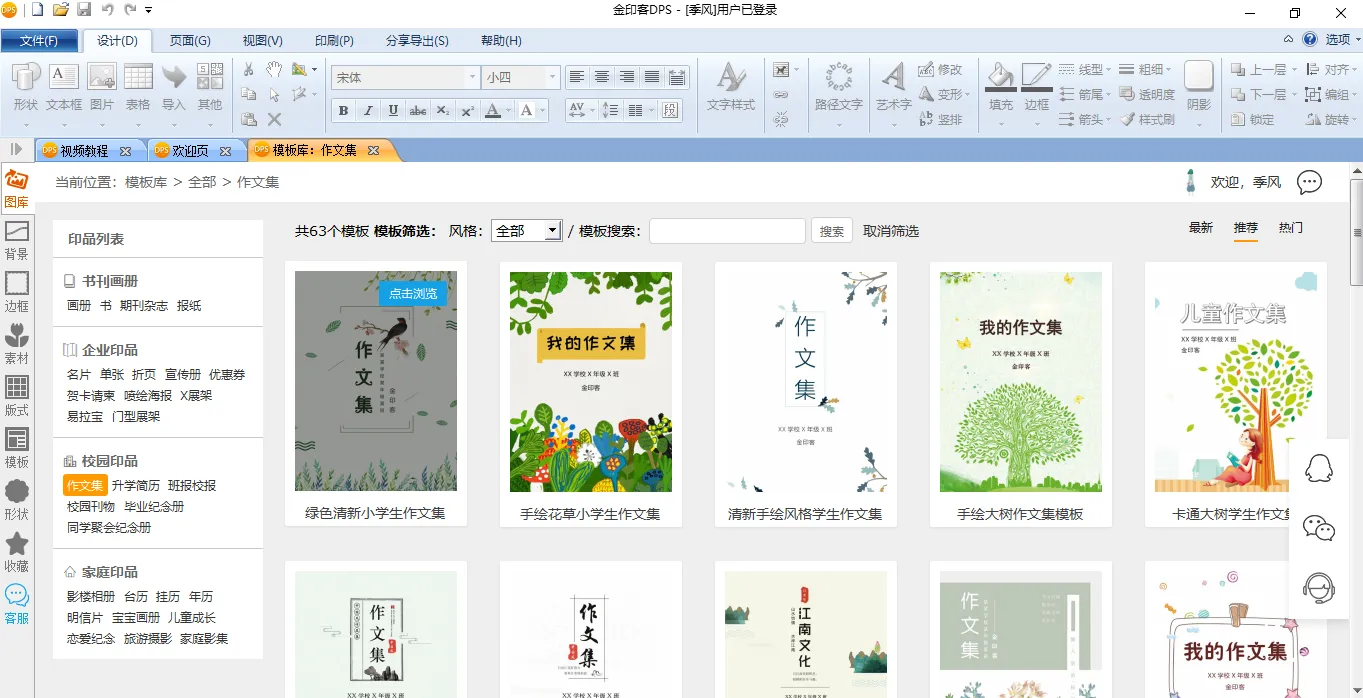Click the 取消筛选 link

pyautogui.click(x=891, y=231)
